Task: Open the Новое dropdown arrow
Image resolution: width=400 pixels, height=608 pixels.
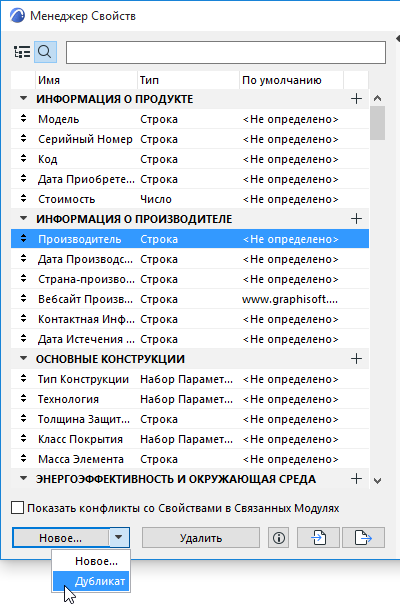Action: click(119, 537)
